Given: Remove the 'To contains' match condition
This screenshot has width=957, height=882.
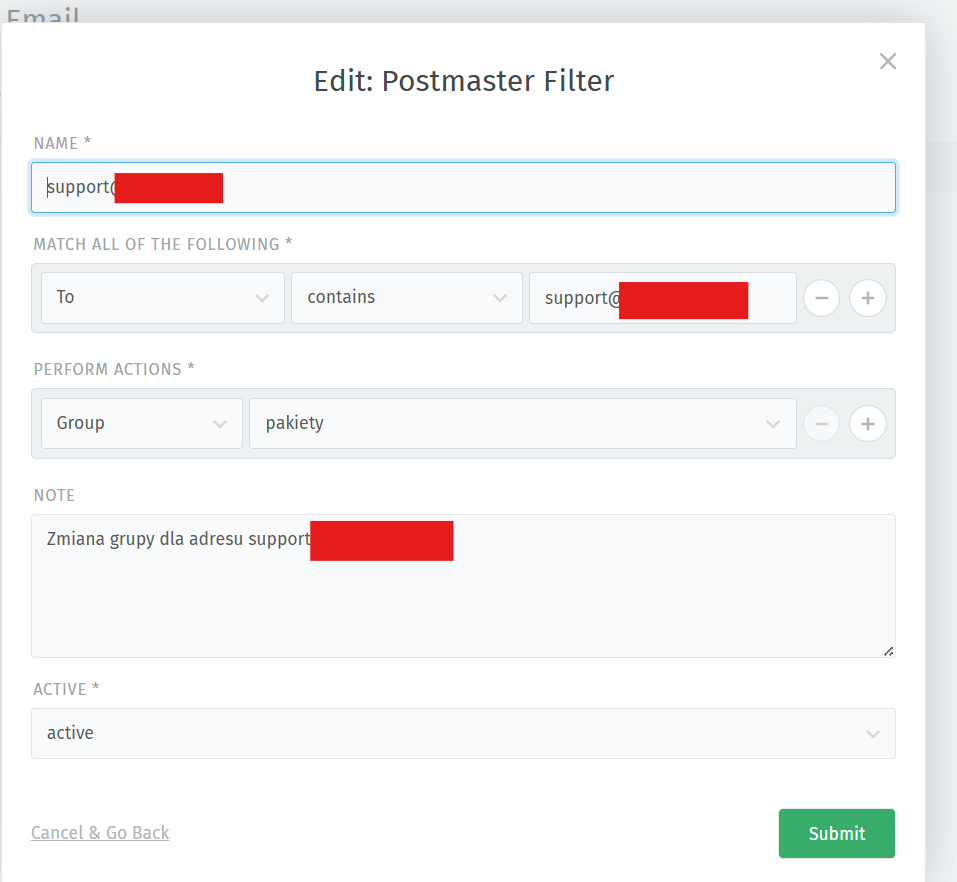Looking at the screenshot, I should pyautogui.click(x=821, y=298).
